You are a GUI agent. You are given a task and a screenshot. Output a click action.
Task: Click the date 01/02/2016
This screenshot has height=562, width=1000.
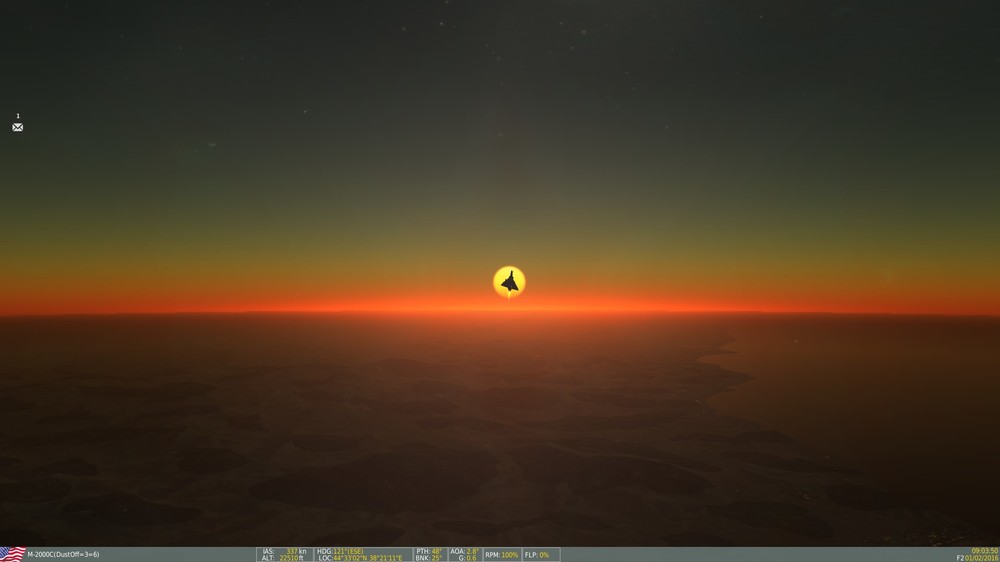tap(982, 558)
